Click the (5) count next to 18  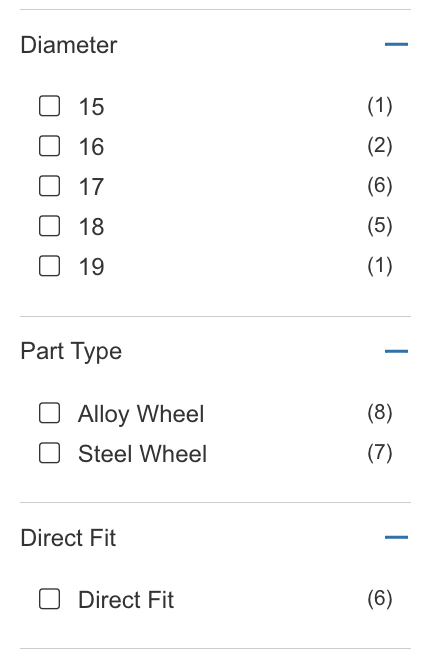(x=380, y=225)
